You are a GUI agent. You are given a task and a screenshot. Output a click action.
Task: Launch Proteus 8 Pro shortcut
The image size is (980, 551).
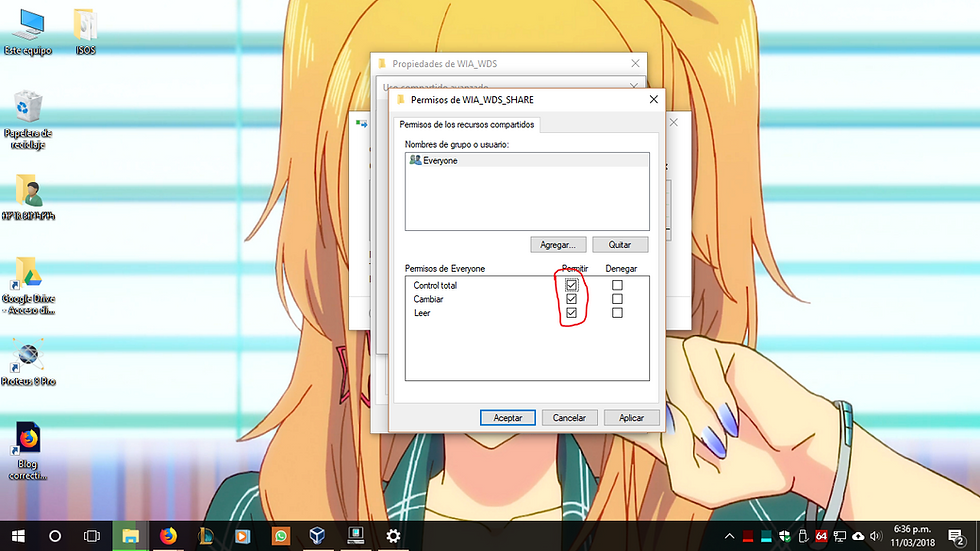pos(28,362)
